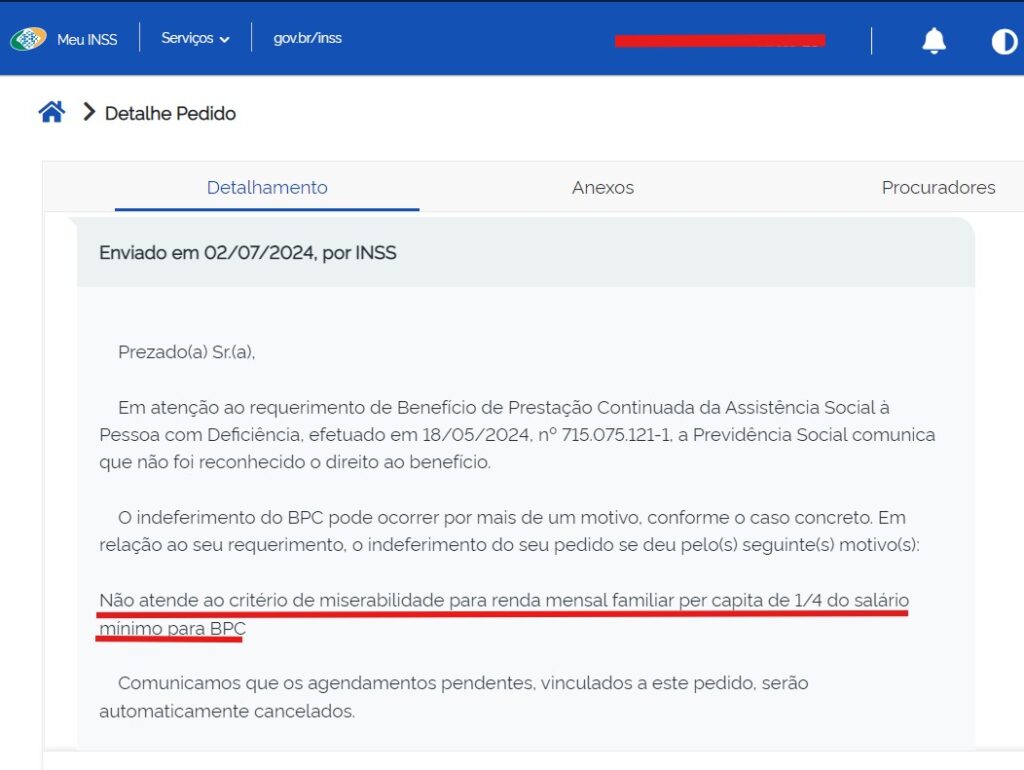This screenshot has height=770, width=1024.
Task: Switch to the Detalhamento tab
Action: (x=267, y=187)
